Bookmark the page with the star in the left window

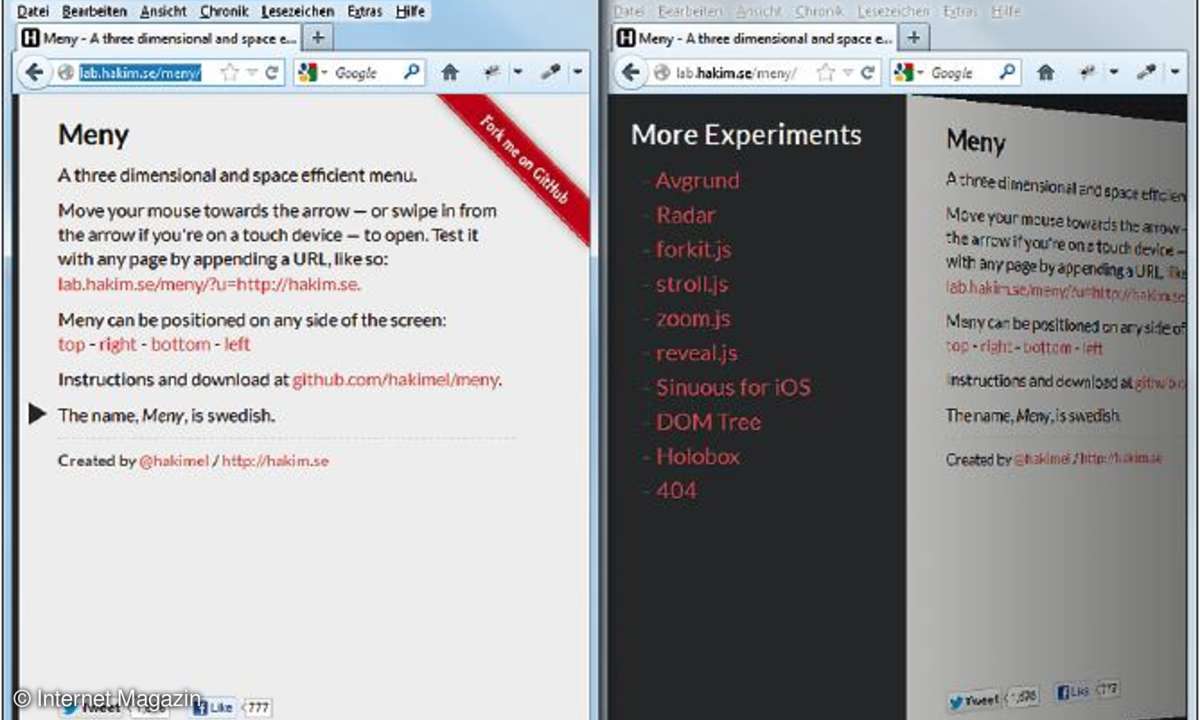coord(229,73)
